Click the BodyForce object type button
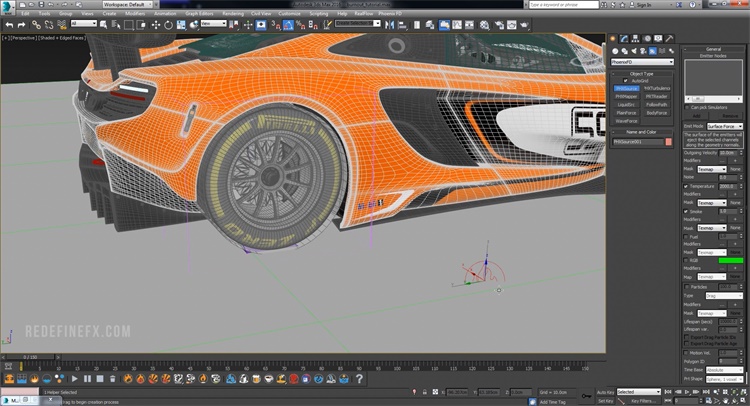Viewport: 750px width, 406px height. point(657,113)
